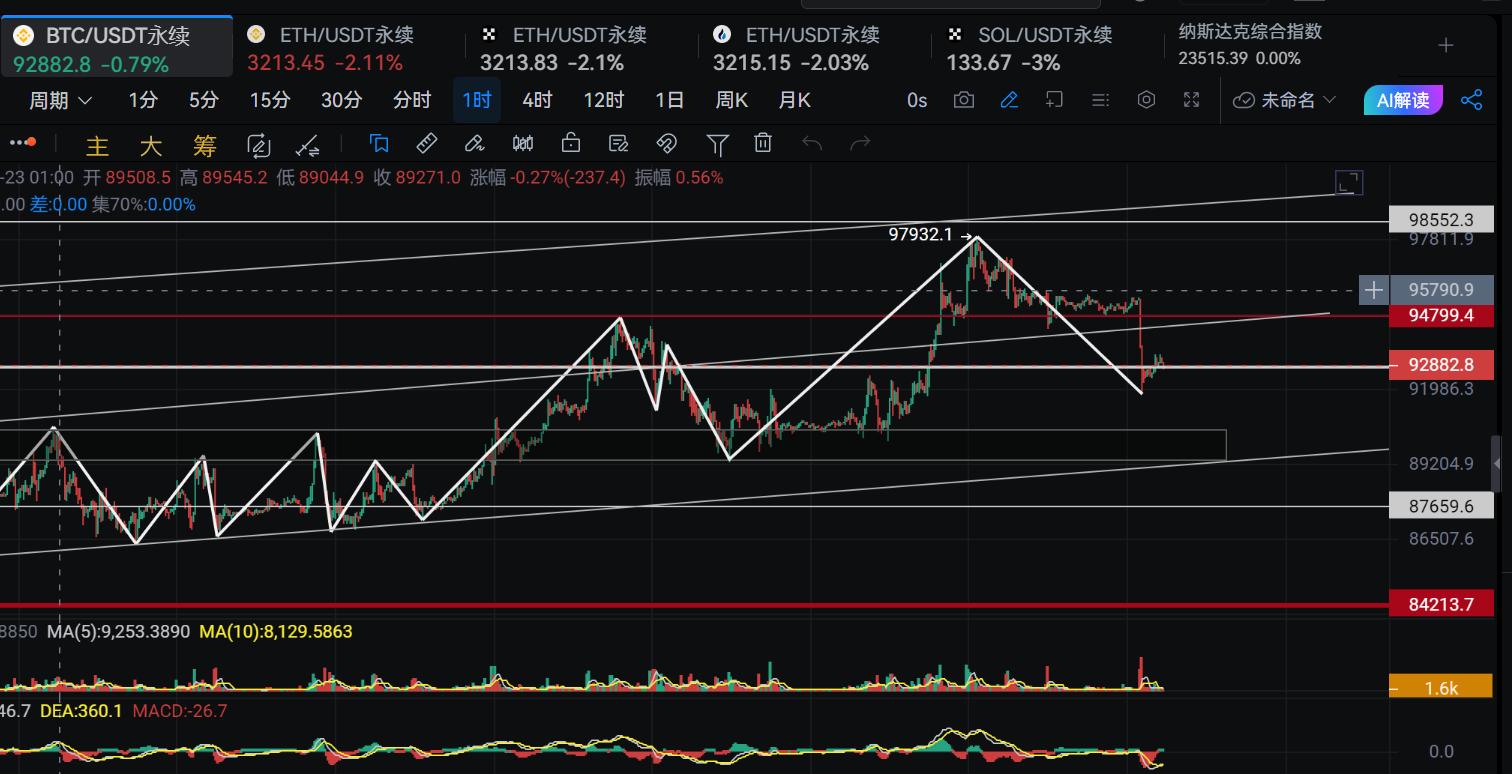Click the MACD:-26.7 indicator label

(x=180, y=711)
